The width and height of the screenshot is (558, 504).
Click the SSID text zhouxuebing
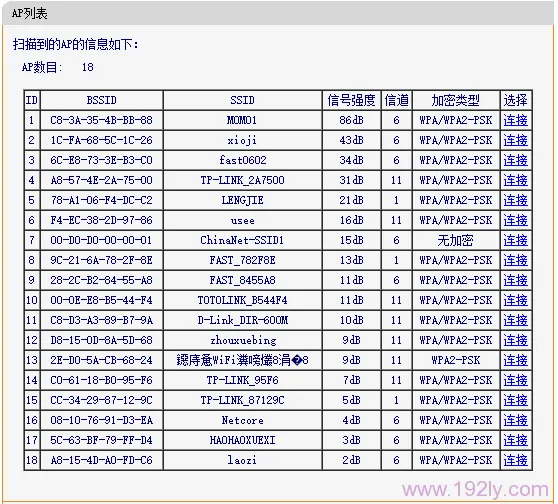[x=243, y=341]
